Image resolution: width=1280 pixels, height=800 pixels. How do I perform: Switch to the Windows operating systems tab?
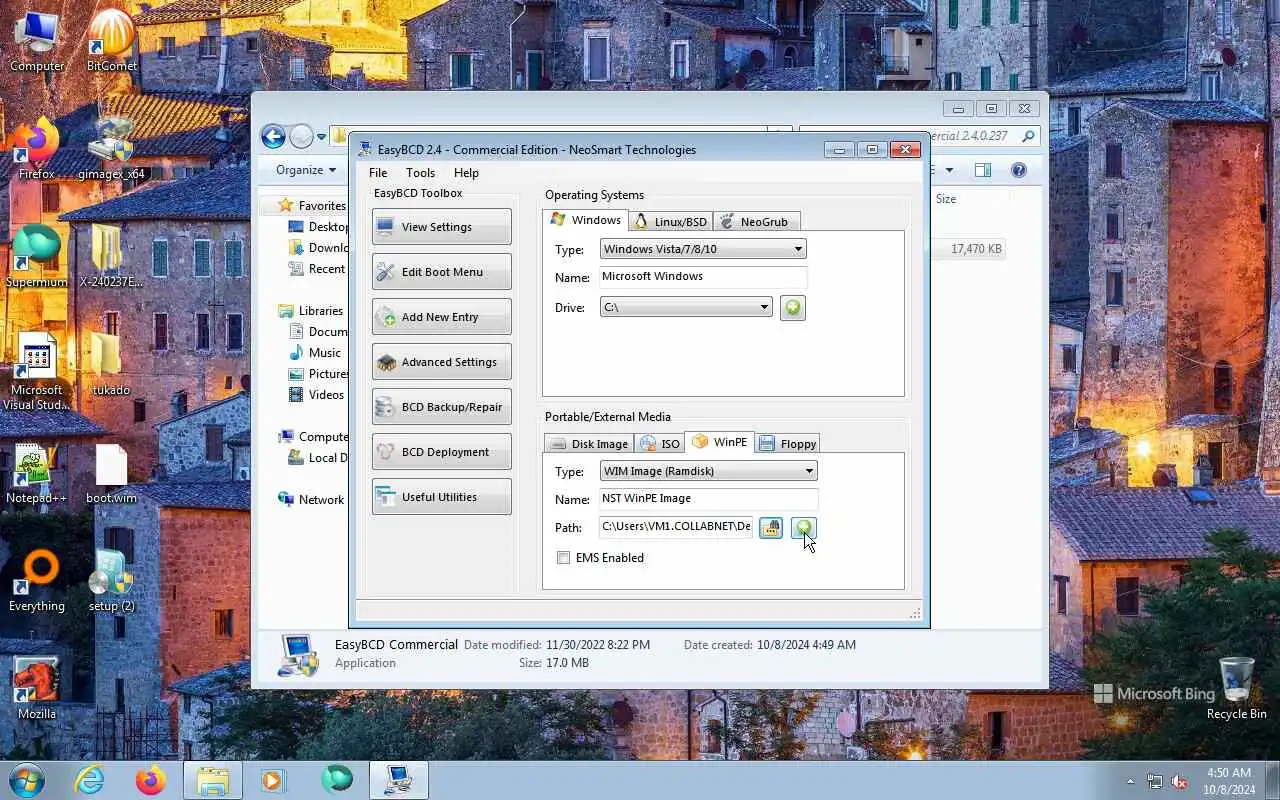click(x=586, y=220)
